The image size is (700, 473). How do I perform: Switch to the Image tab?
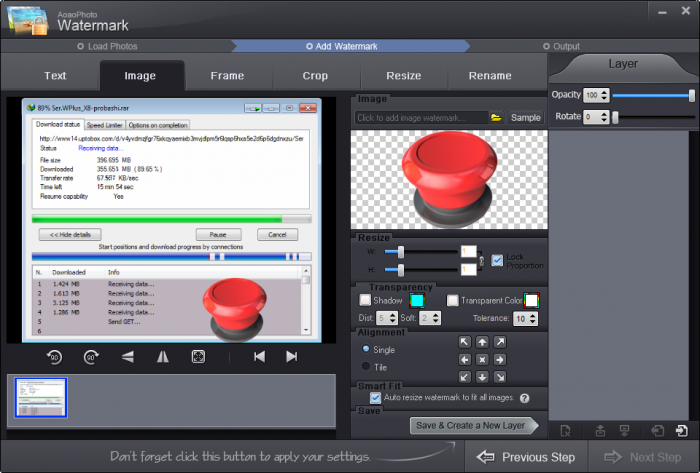point(140,76)
